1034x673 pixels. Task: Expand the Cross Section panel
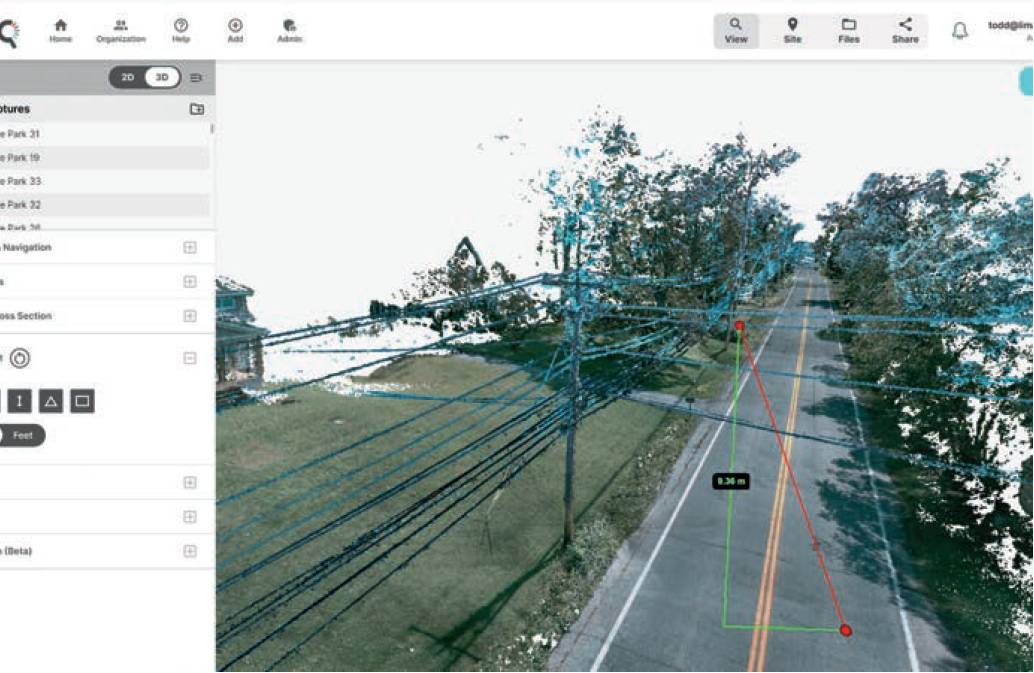pyautogui.click(x=189, y=316)
